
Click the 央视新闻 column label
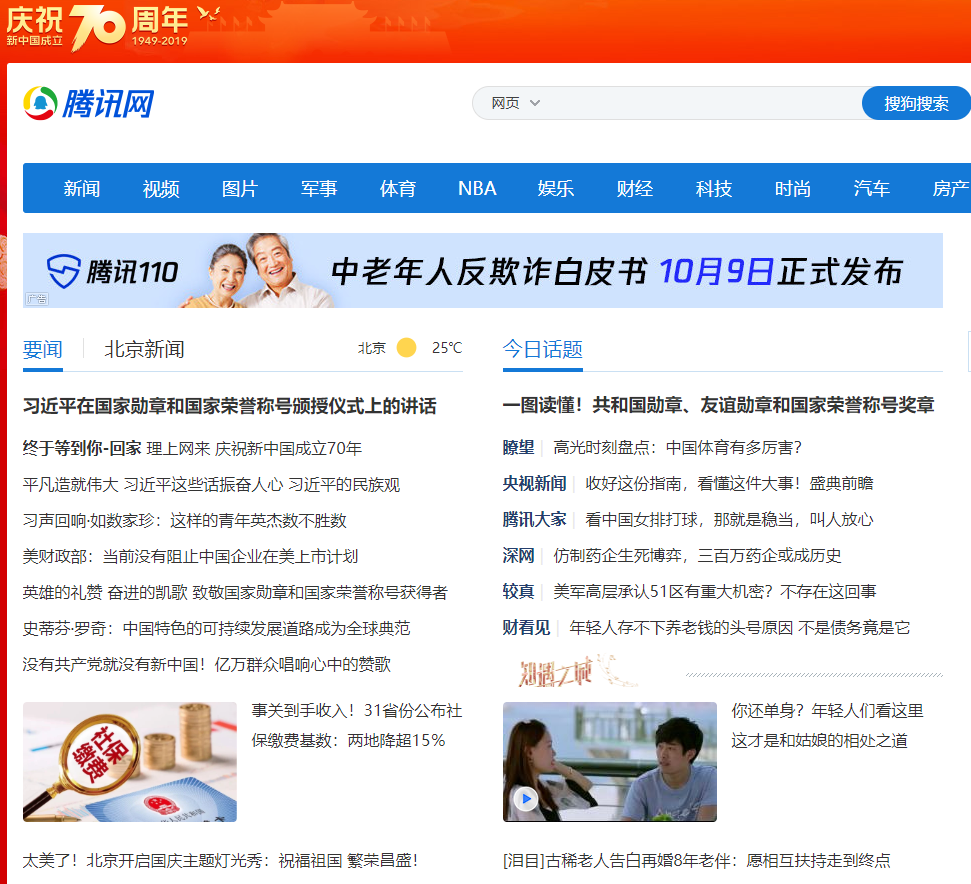tap(534, 483)
